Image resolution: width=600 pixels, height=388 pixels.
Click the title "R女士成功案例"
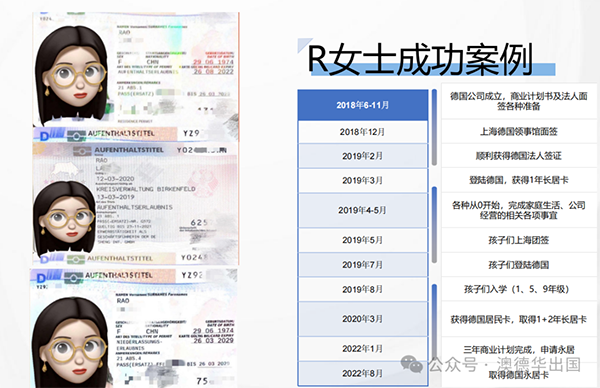(x=420, y=59)
